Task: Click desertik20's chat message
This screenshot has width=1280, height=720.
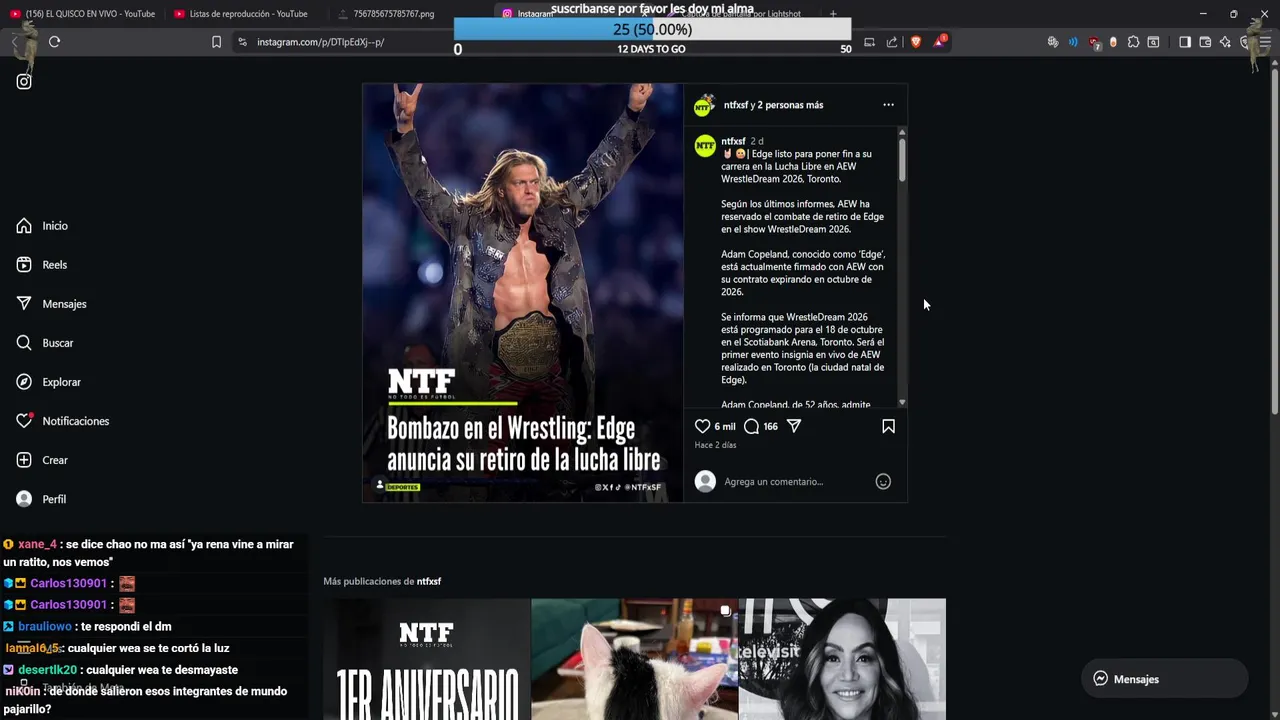Action: click(121, 670)
